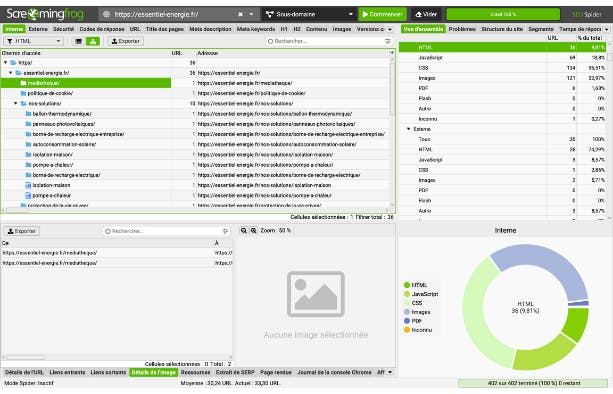Open the Sous-domaine mode dropdown
The image size is (613, 394).
309,14
